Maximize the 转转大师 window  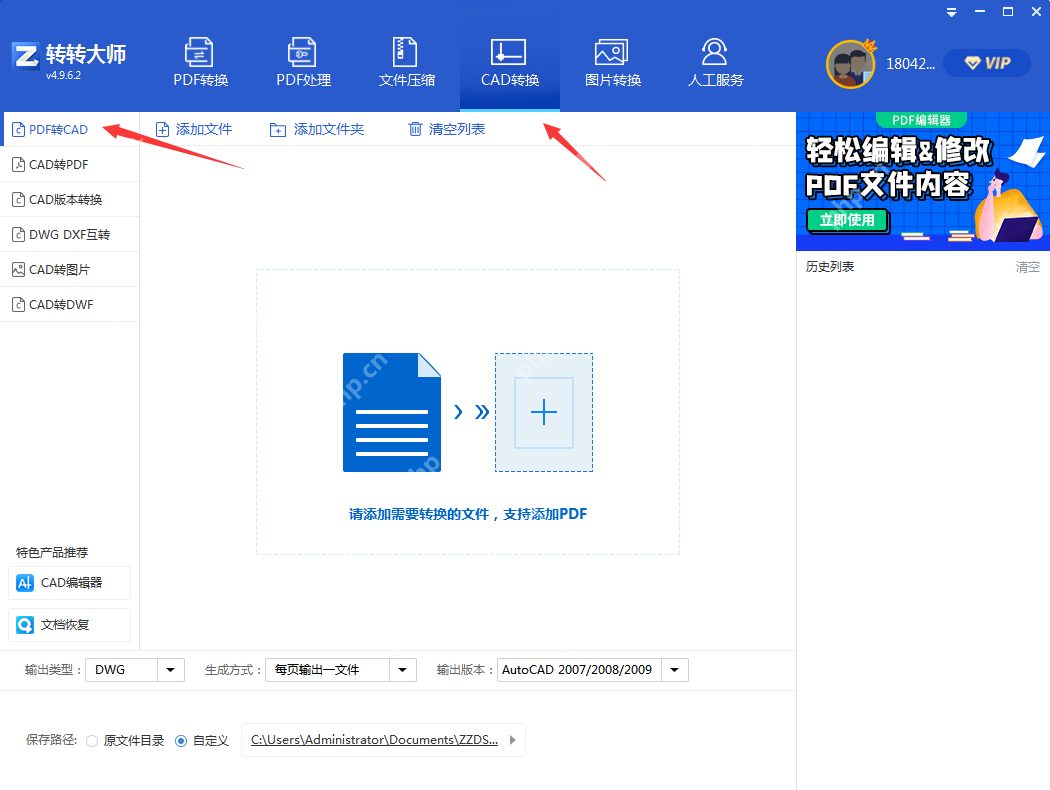click(x=1008, y=12)
